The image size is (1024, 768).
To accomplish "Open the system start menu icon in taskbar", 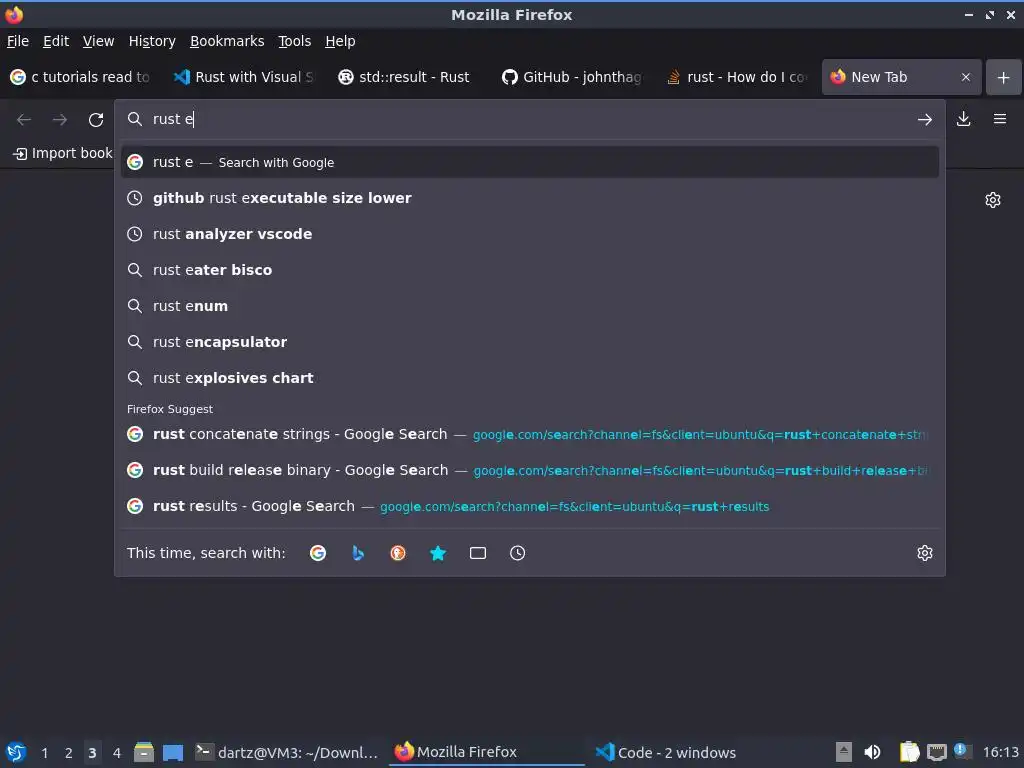I will click(16, 752).
